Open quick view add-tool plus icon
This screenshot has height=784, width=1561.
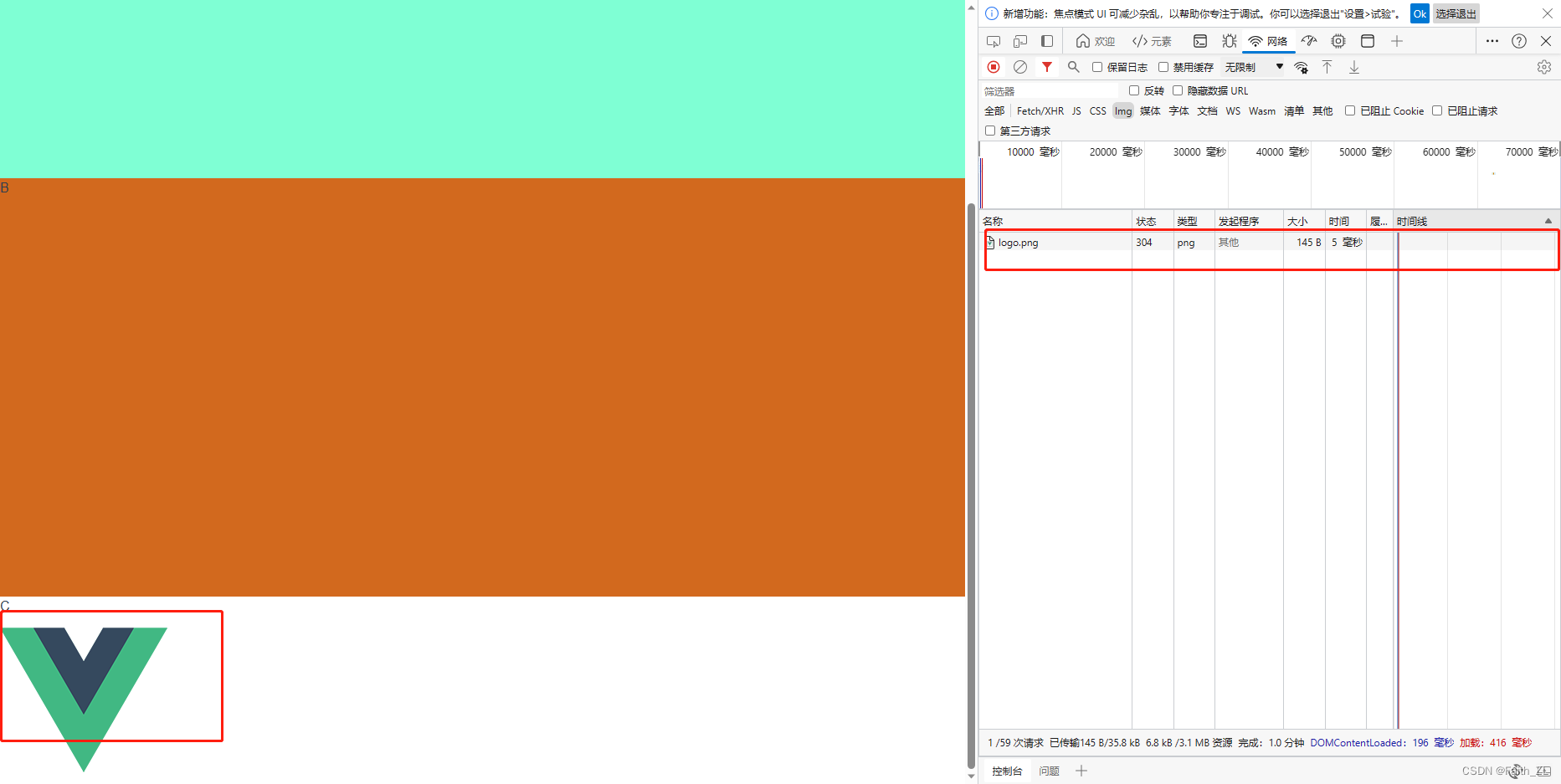pos(1081,771)
